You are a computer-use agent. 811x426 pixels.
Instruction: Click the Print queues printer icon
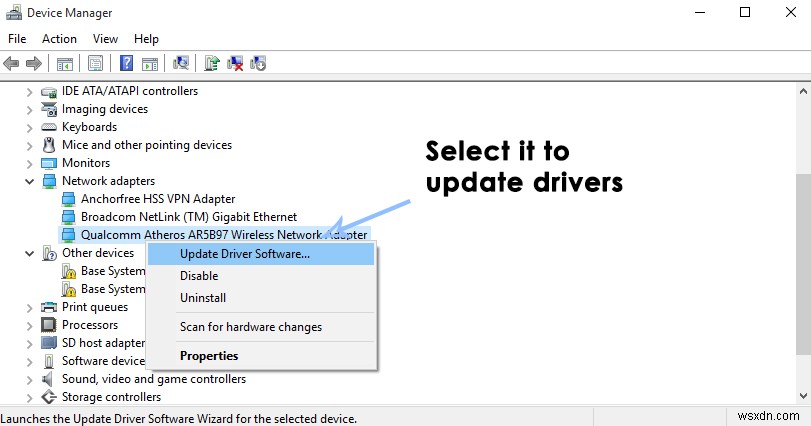click(x=49, y=307)
